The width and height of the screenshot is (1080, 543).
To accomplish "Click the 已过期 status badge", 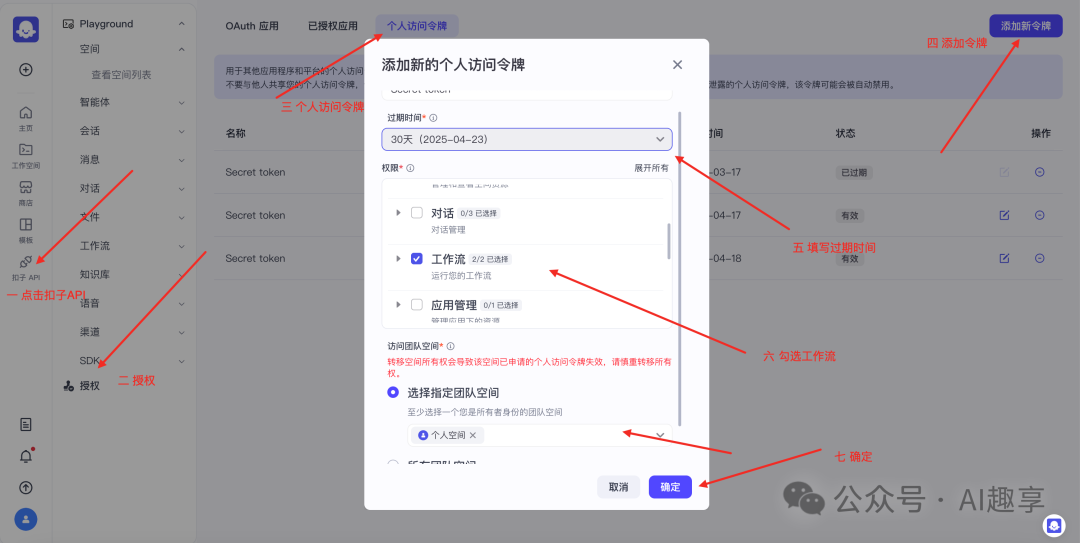I will click(853, 172).
